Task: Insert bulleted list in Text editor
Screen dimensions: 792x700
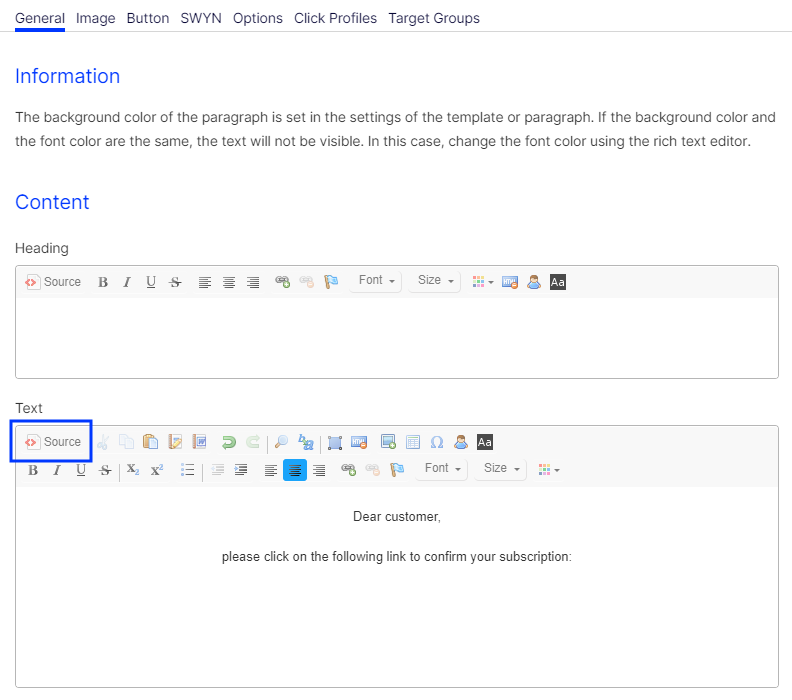Action: (x=187, y=470)
